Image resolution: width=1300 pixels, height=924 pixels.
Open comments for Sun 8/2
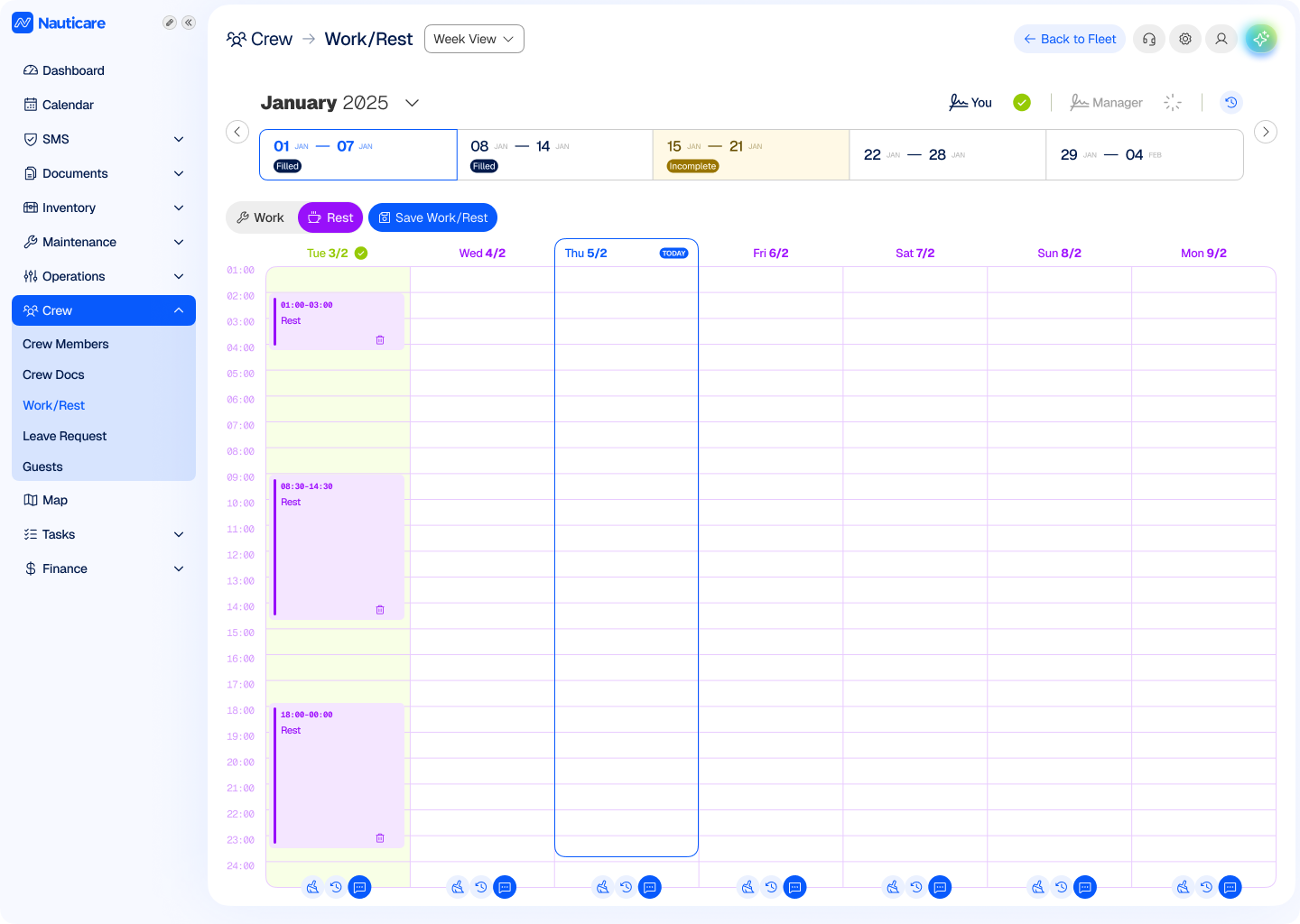point(1085,887)
